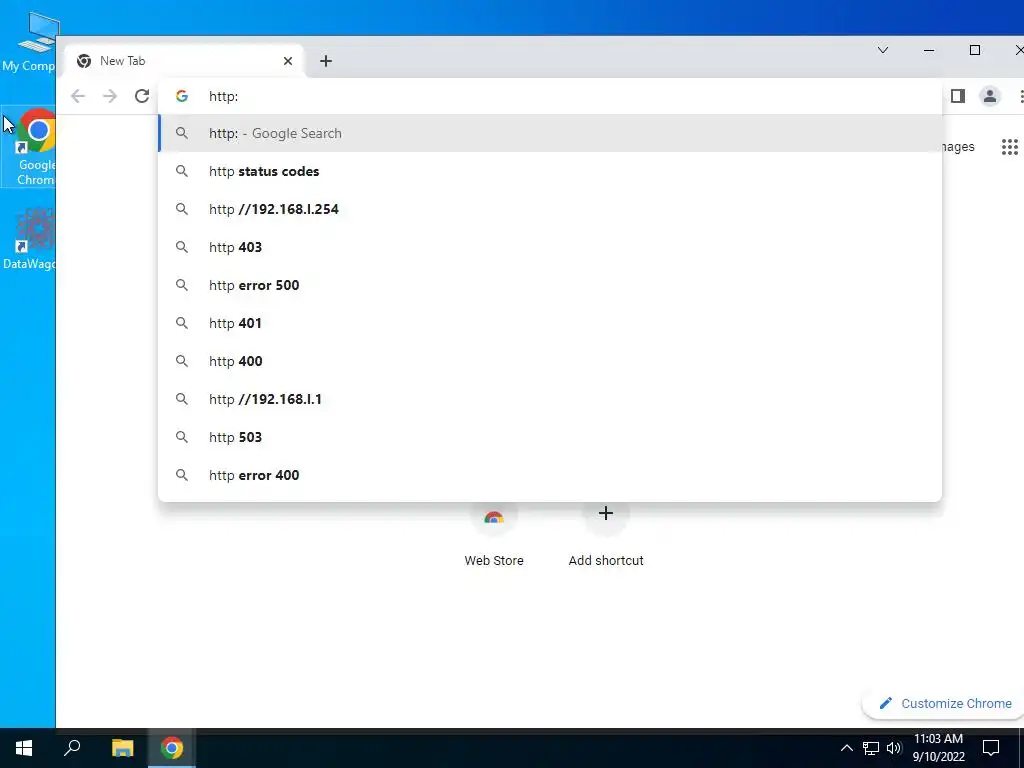1024x768 pixels.
Task: Click the volume speaker tray icon
Action: click(894, 748)
